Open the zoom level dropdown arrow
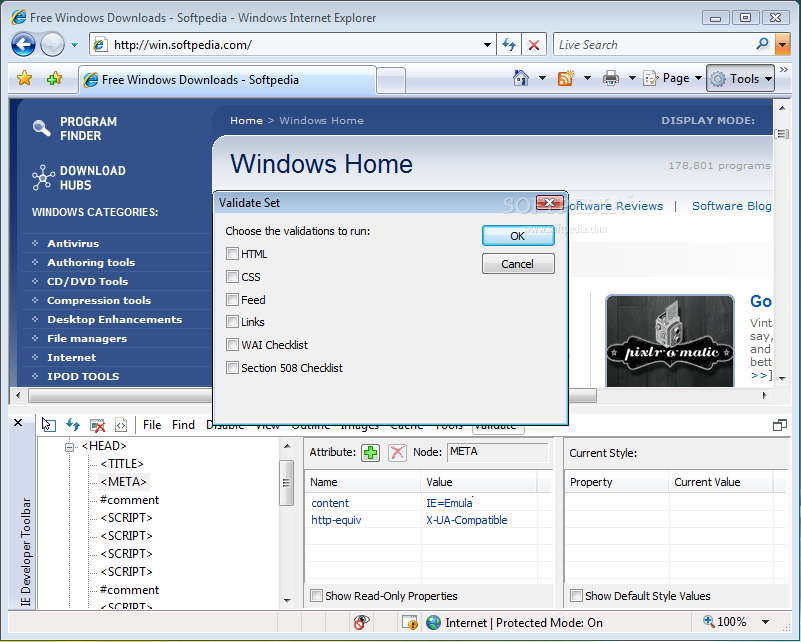Screen dimensions: 801x642 765,622
